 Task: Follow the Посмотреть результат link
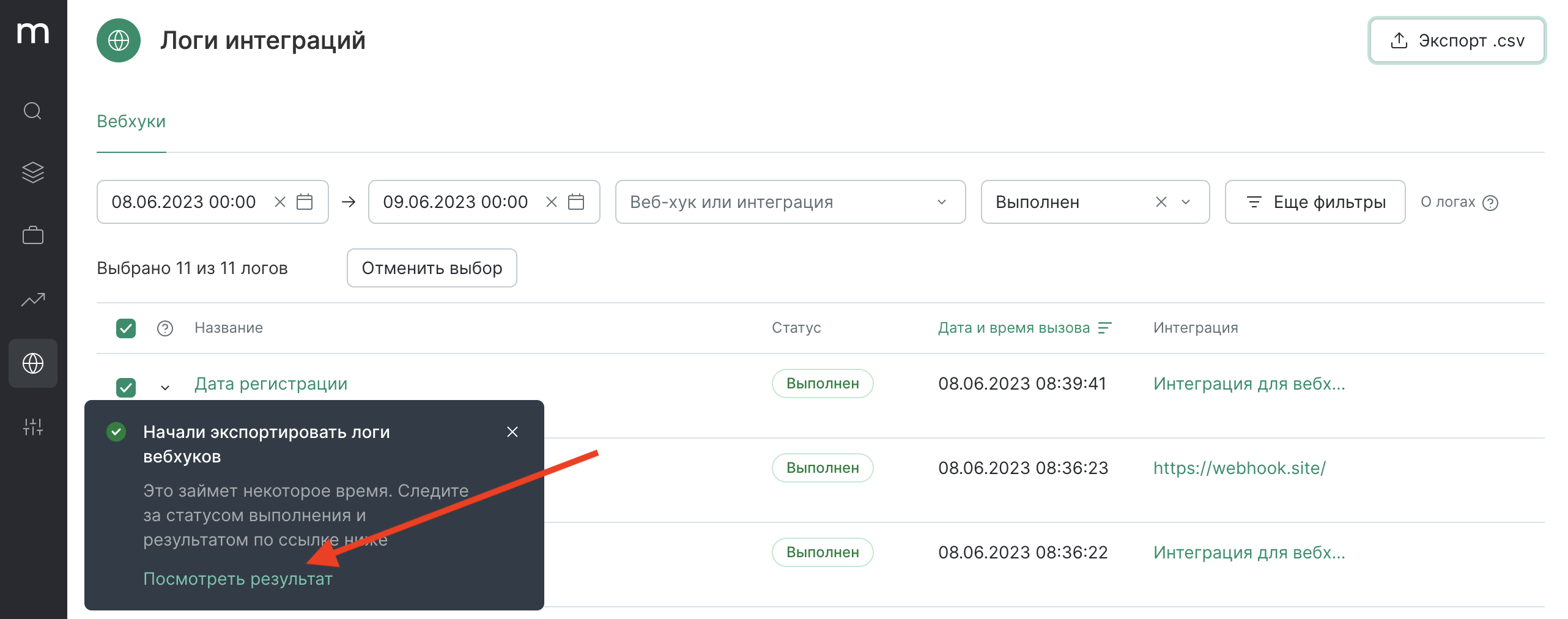point(238,579)
